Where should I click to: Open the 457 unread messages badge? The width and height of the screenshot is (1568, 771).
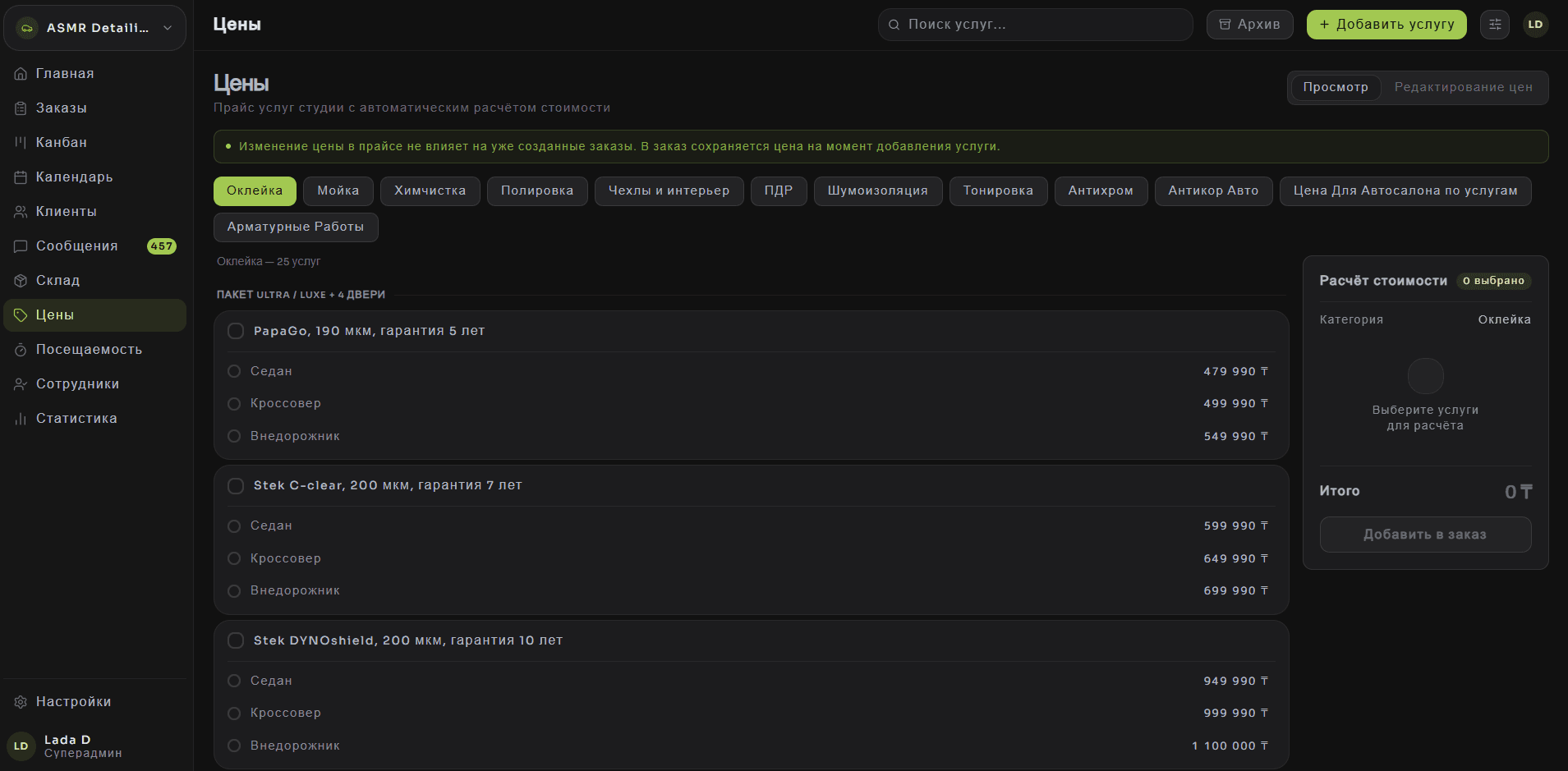[162, 246]
